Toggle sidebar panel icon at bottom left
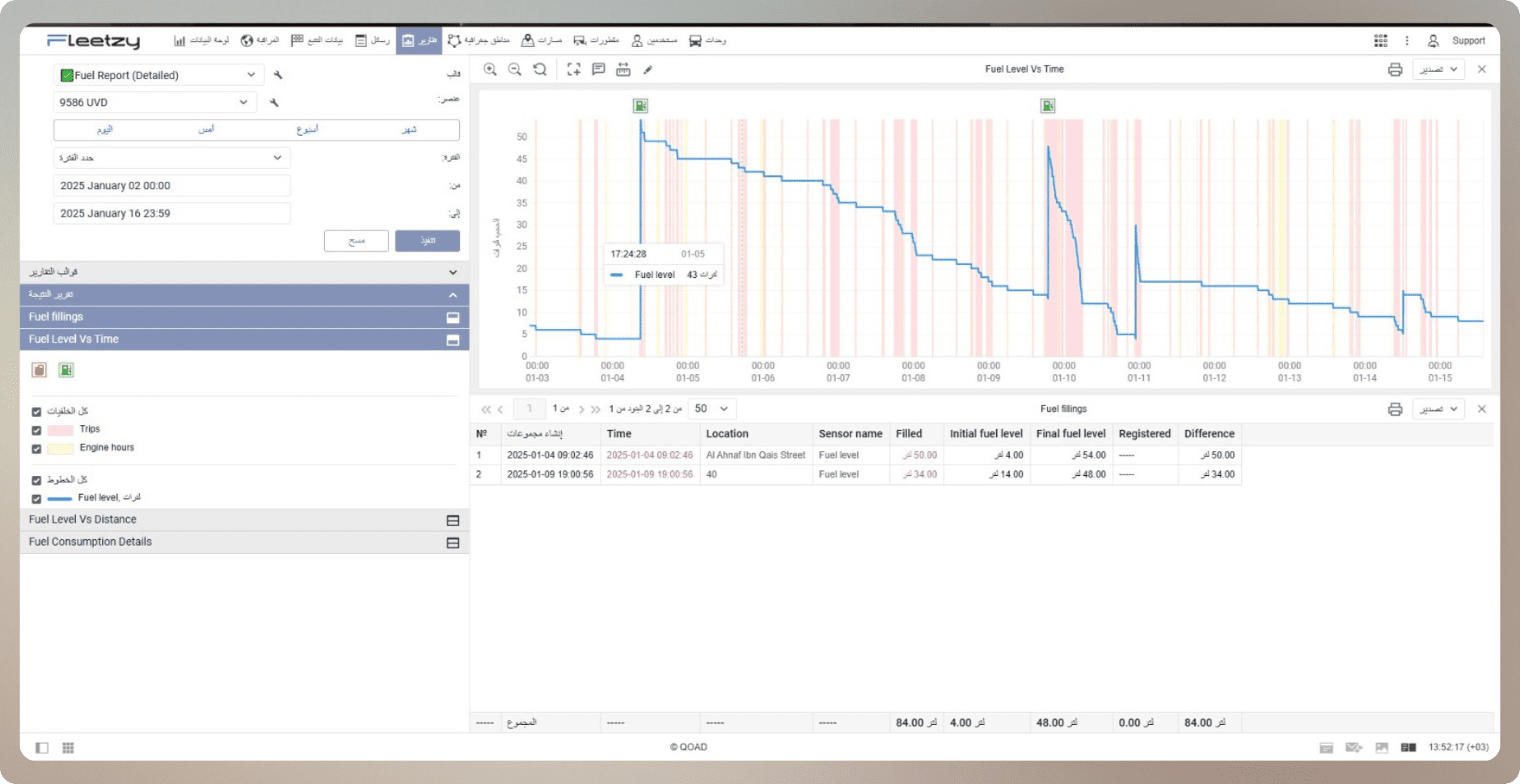Image resolution: width=1520 pixels, height=784 pixels. [x=42, y=748]
